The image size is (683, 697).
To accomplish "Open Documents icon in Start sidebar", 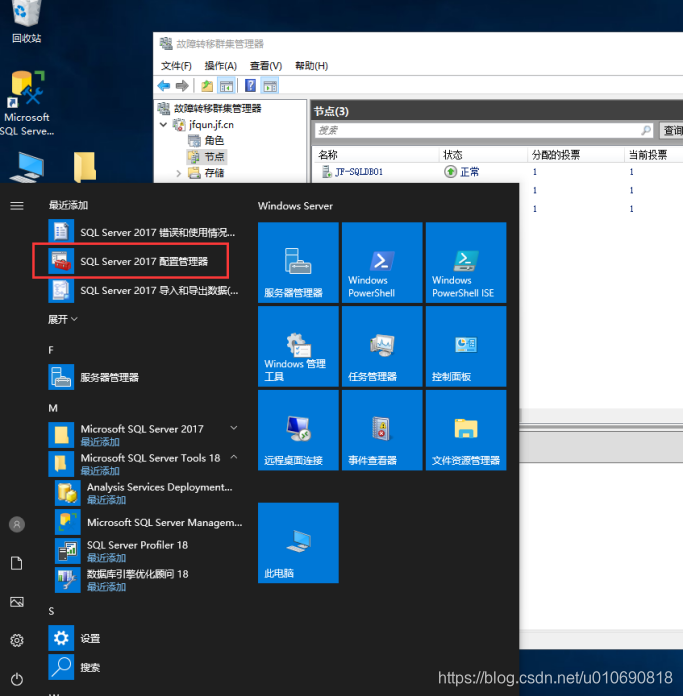I will [17, 563].
